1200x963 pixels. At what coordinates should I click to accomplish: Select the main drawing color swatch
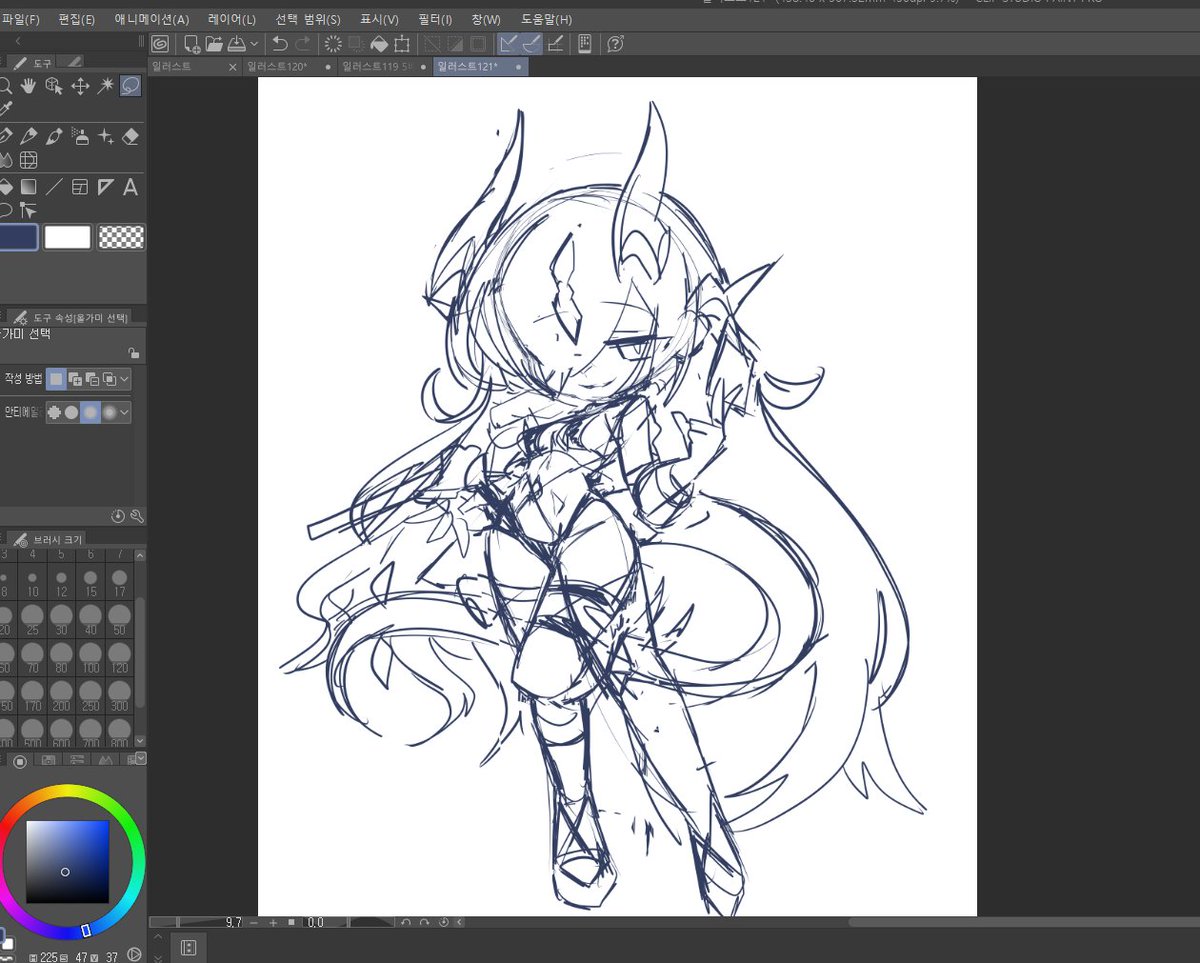point(18,237)
